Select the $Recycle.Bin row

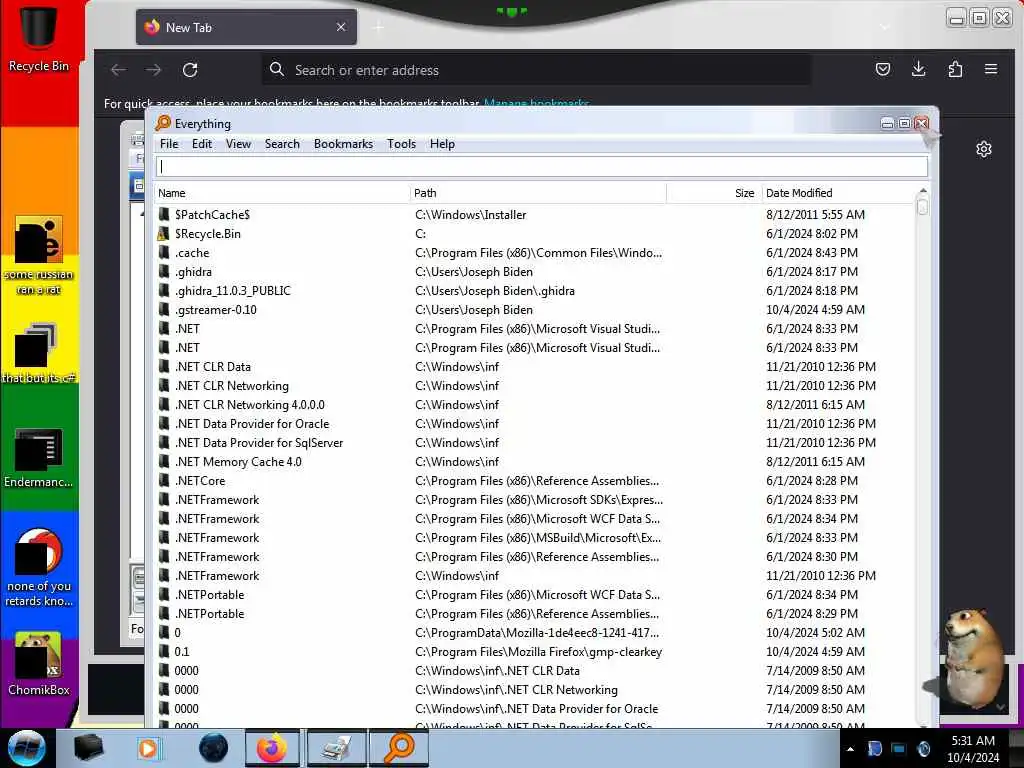coord(536,233)
